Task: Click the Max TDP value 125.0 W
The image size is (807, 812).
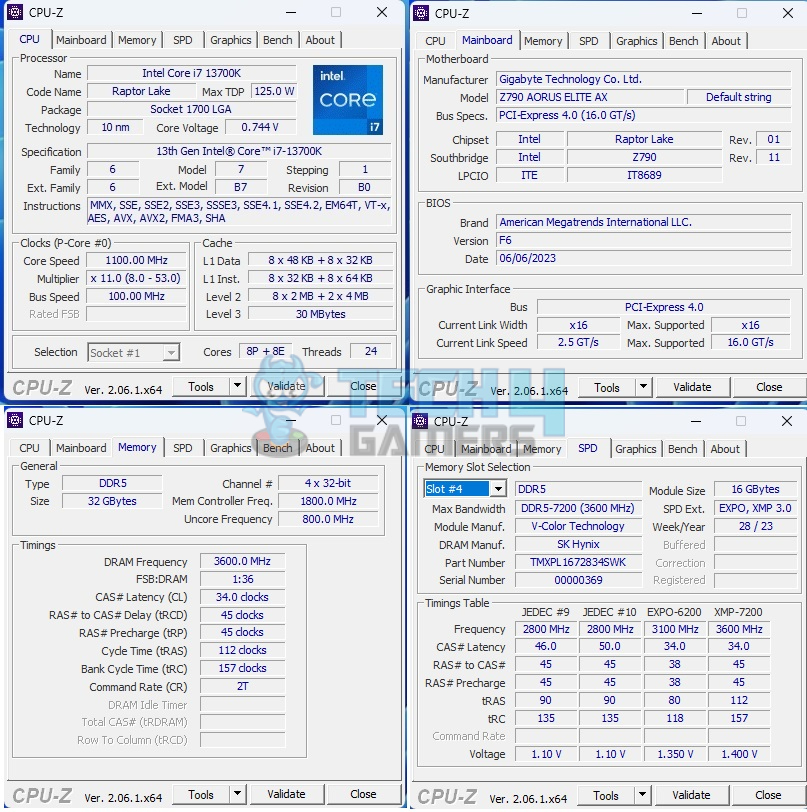Action: coord(274,91)
